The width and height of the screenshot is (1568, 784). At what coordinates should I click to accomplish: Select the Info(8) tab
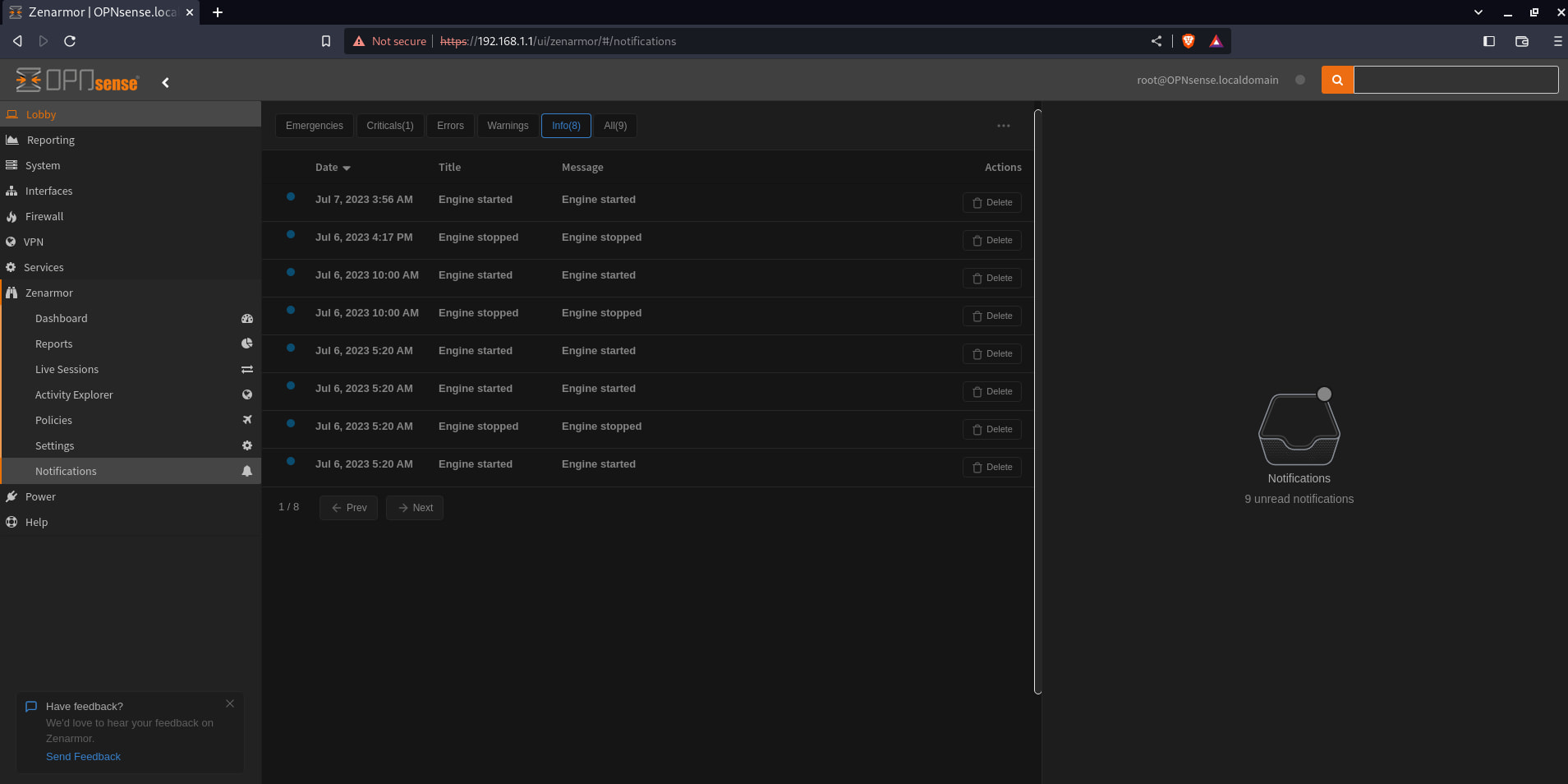tap(566, 126)
